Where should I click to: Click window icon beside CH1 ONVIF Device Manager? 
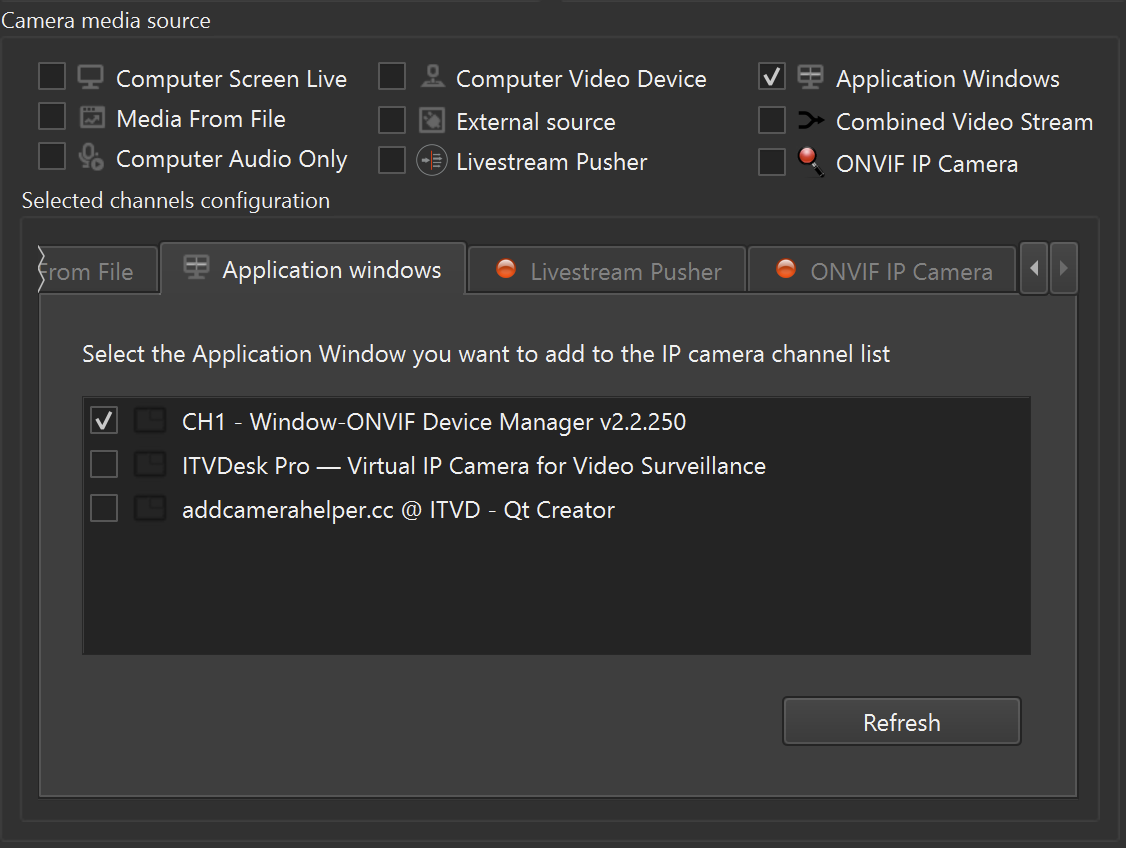tap(150, 421)
